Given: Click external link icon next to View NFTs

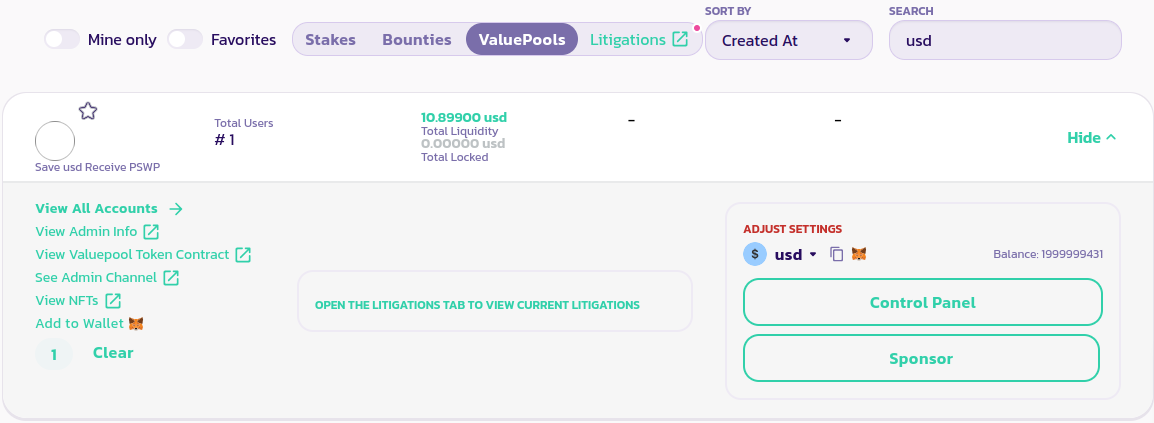Looking at the screenshot, I should pos(113,300).
